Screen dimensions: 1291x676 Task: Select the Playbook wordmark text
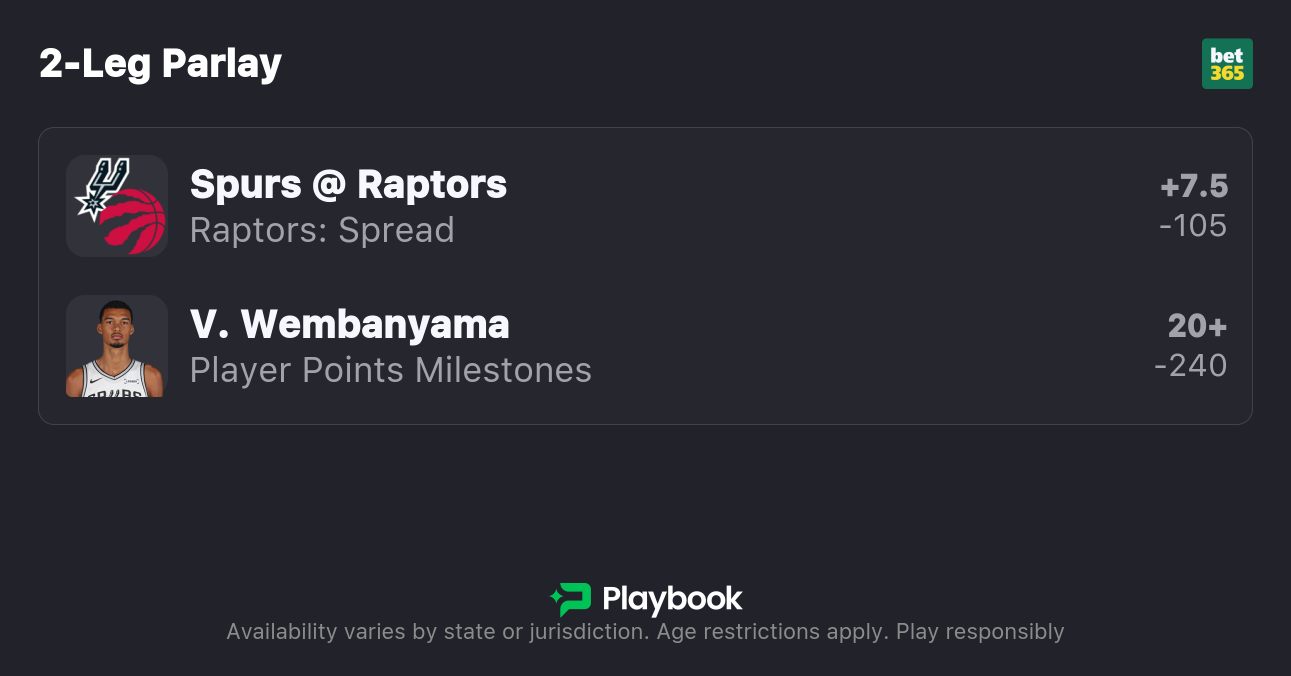coord(672,599)
